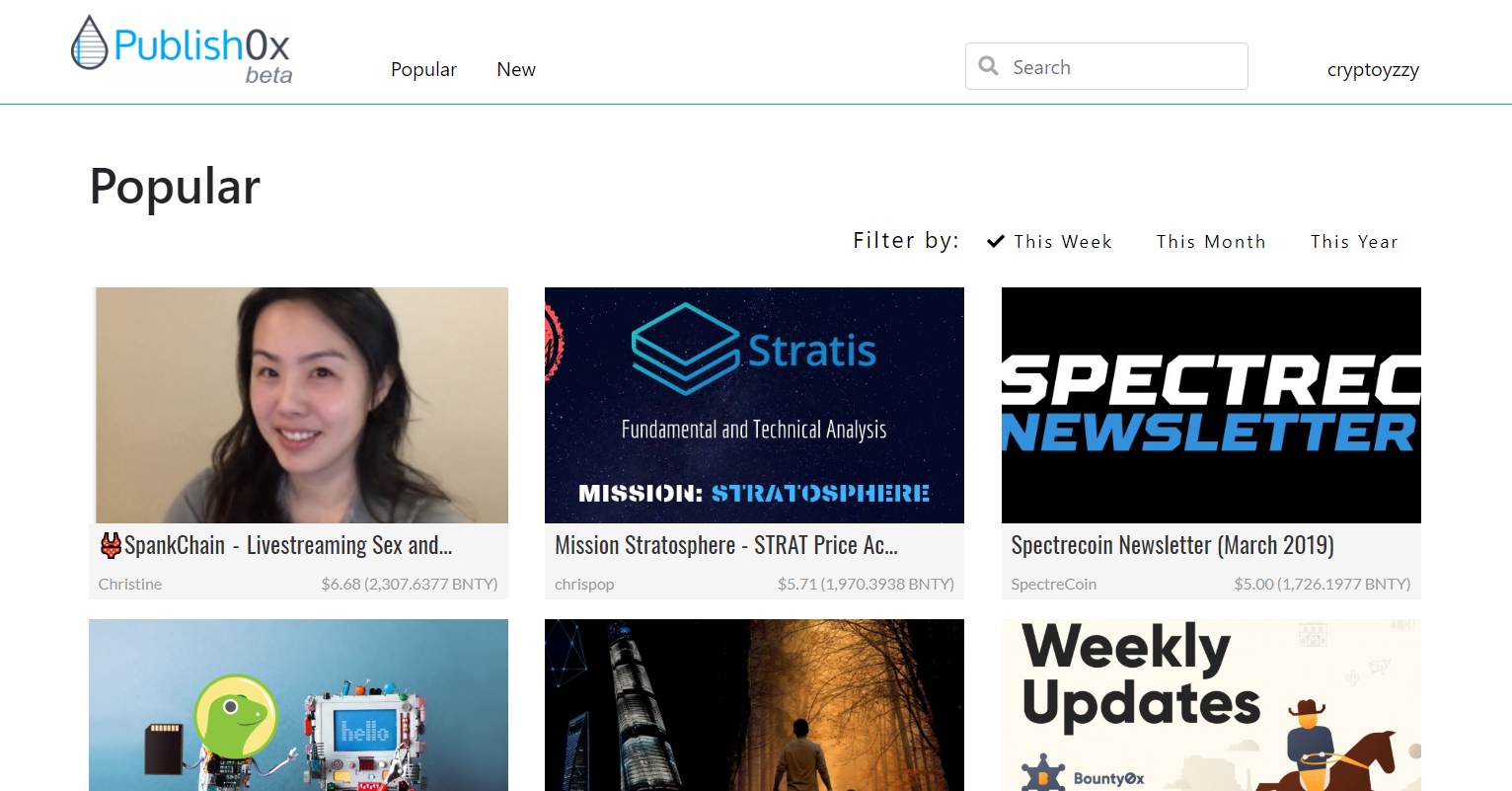Click into the Search field
The height and width of the screenshot is (791, 1512).
1106,66
